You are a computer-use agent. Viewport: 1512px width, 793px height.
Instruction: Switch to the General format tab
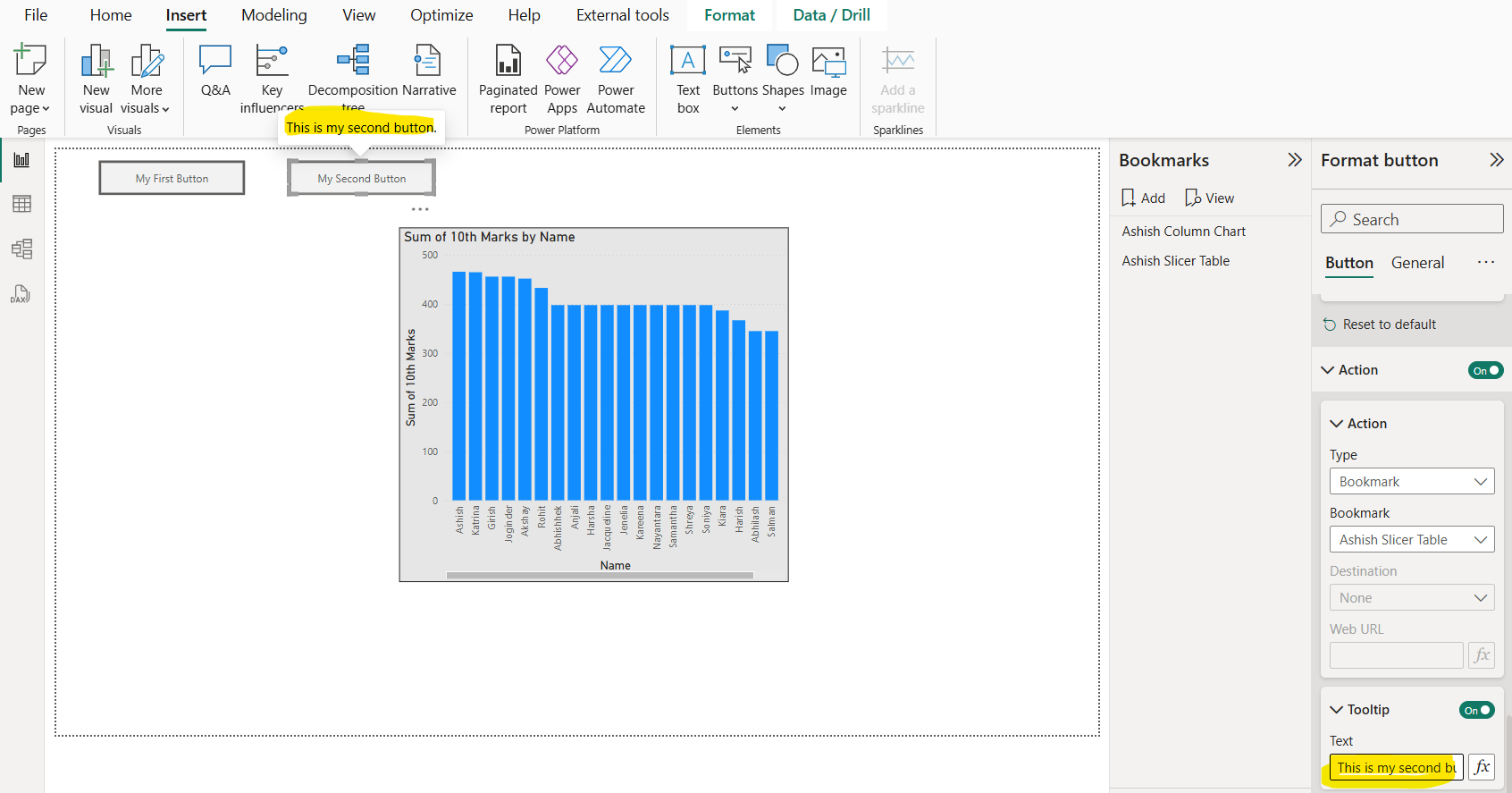point(1417,263)
